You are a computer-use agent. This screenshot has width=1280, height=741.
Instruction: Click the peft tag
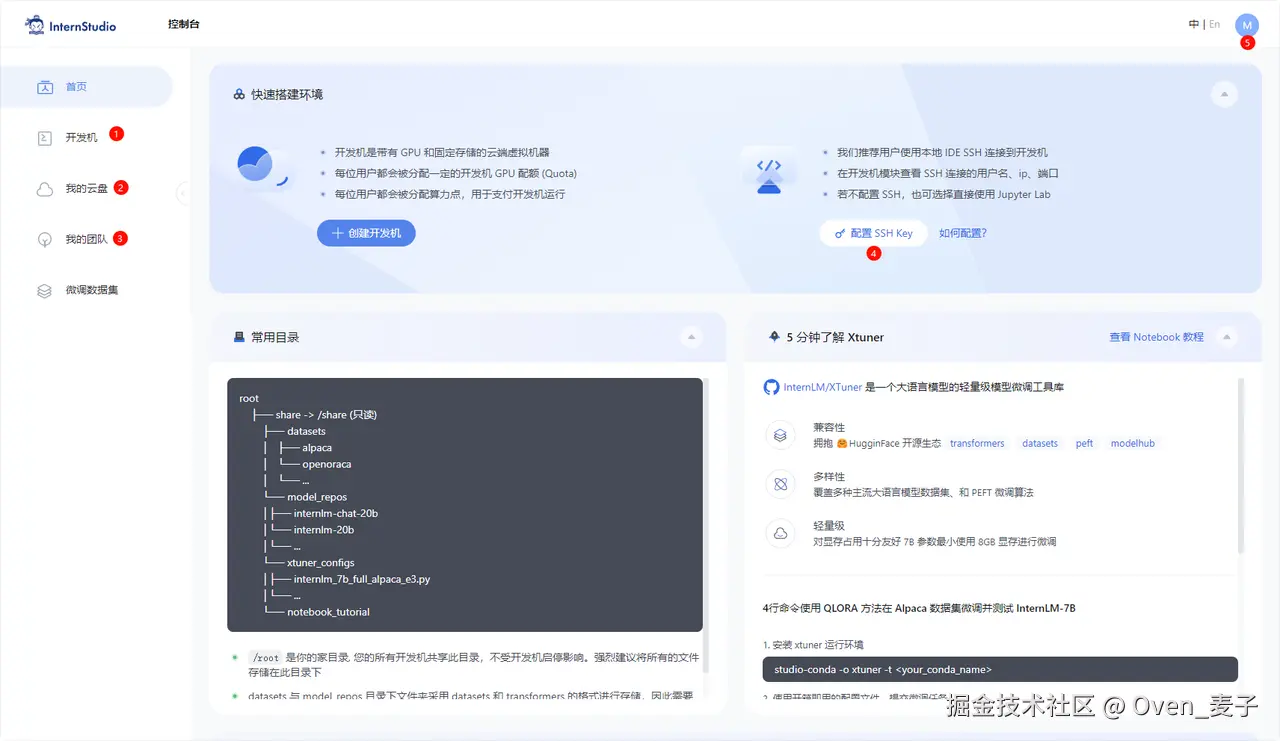tap(1084, 443)
